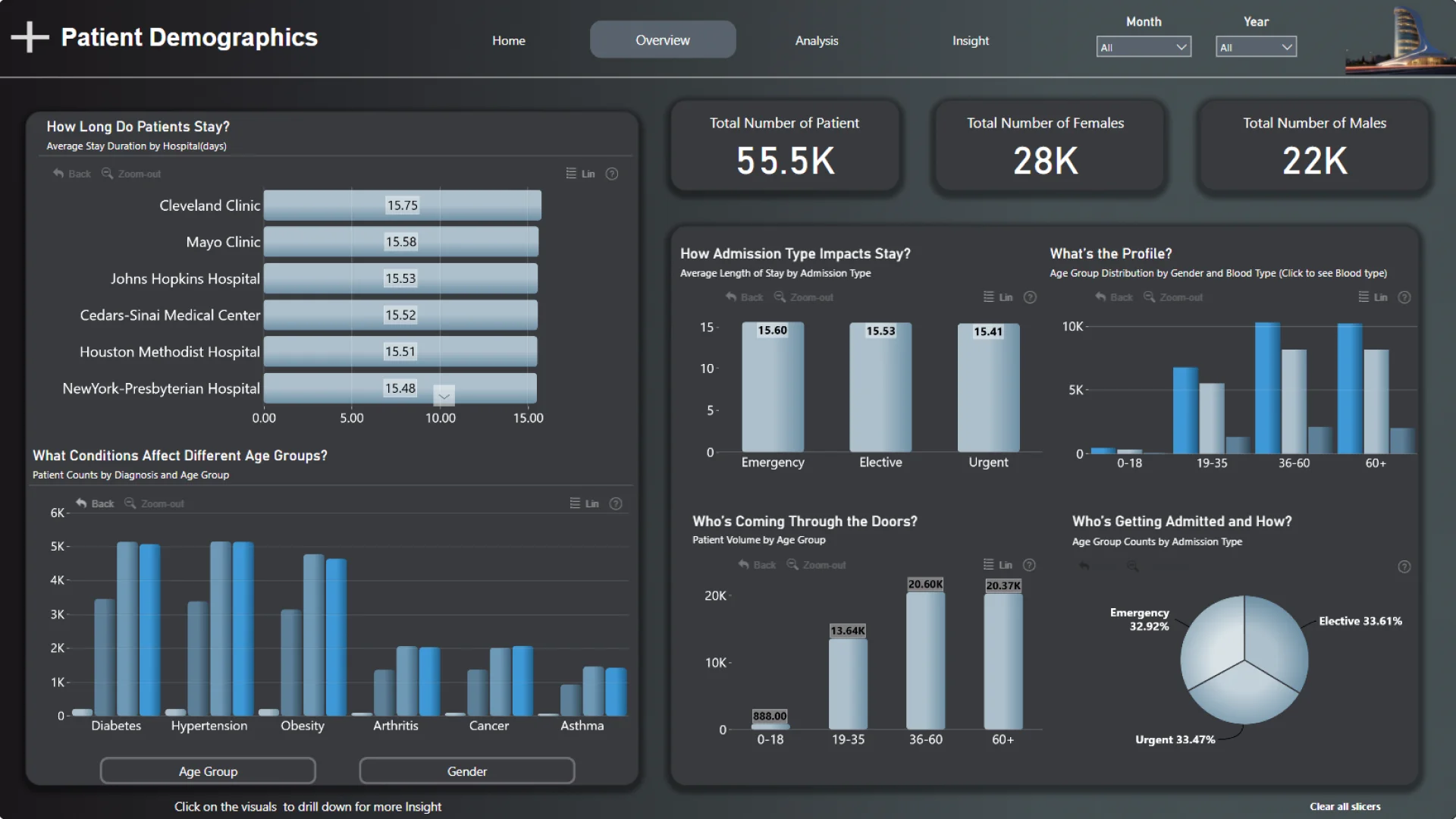Click Zoom-out magnifier in Age Group Distribution chart
Image resolution: width=1456 pixels, height=819 pixels.
1150,297
